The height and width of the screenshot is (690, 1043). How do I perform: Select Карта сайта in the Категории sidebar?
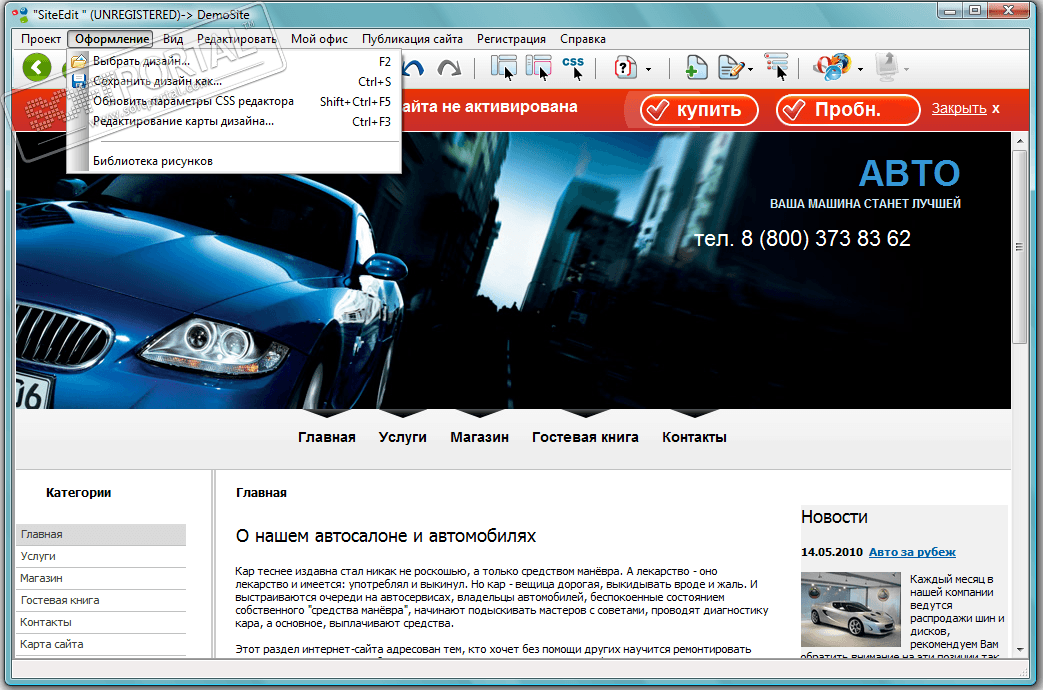pyautogui.click(x=101, y=644)
